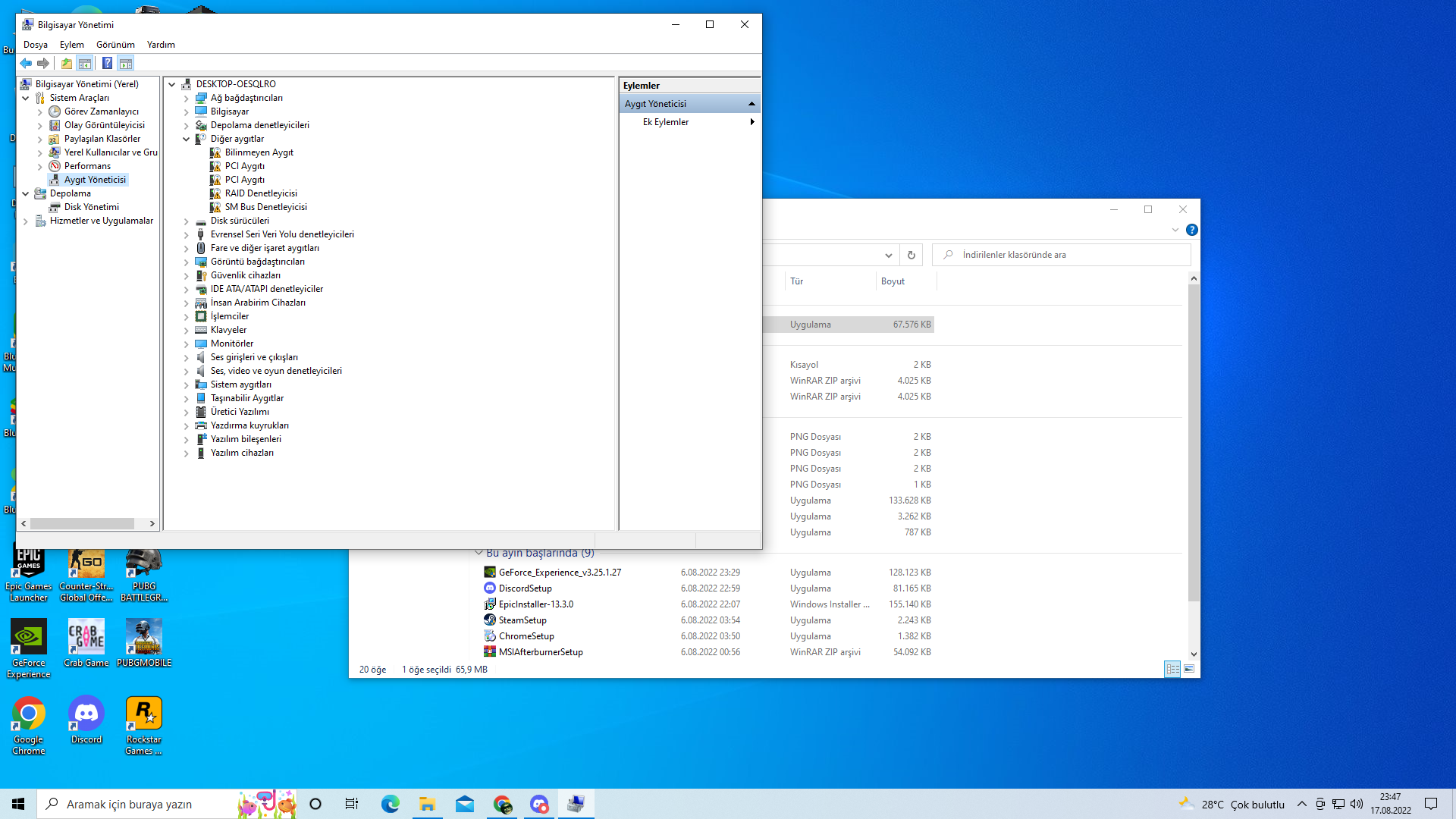This screenshot has height=819, width=1456.
Task: Toggle the show/hide action pane button
Action: pyautogui.click(x=126, y=64)
